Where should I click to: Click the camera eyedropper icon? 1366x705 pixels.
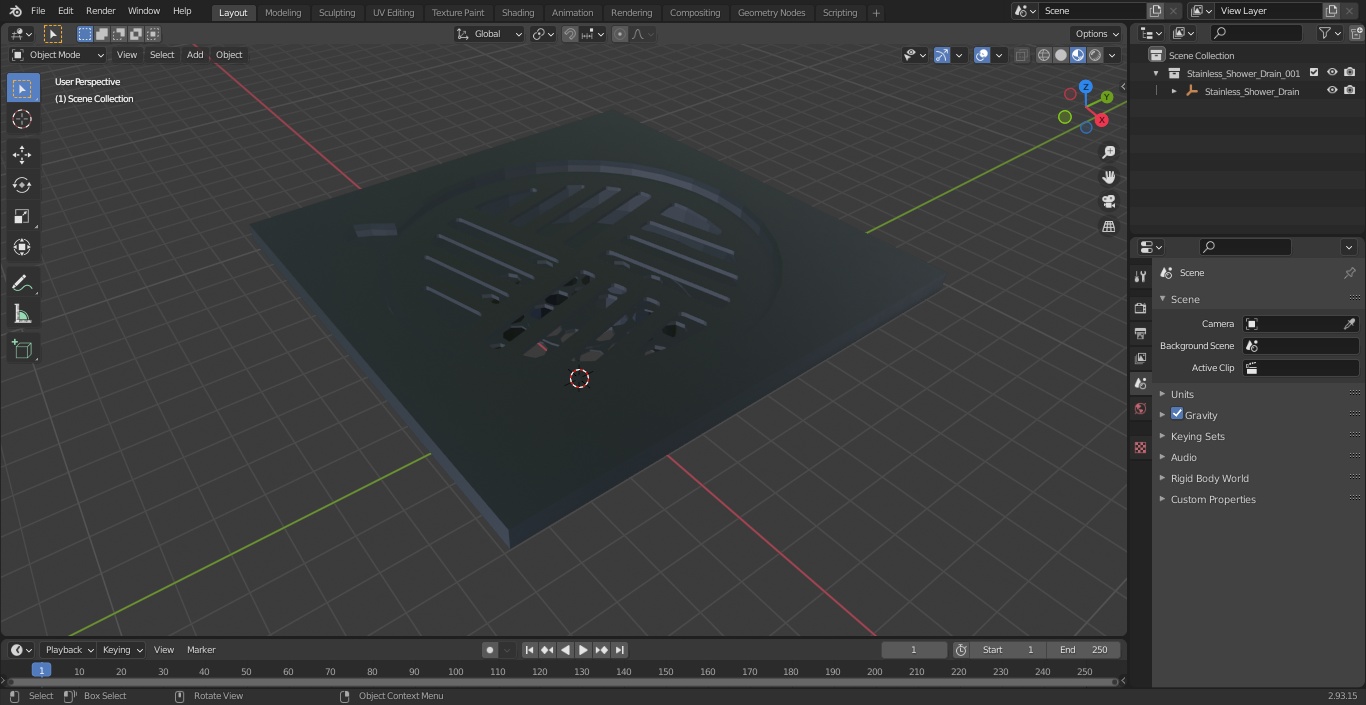point(1349,324)
